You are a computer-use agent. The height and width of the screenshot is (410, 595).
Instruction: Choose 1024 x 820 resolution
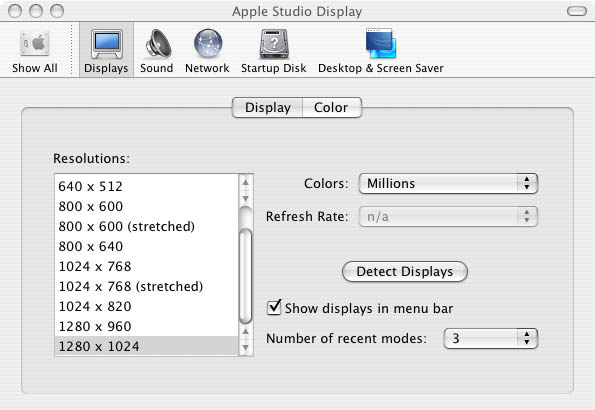[146, 306]
